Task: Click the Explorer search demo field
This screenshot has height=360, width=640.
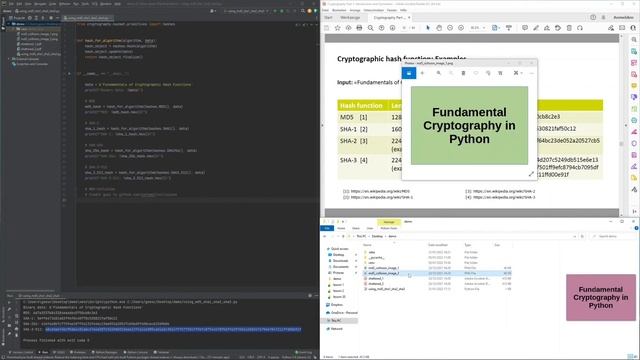Action: coord(613,236)
